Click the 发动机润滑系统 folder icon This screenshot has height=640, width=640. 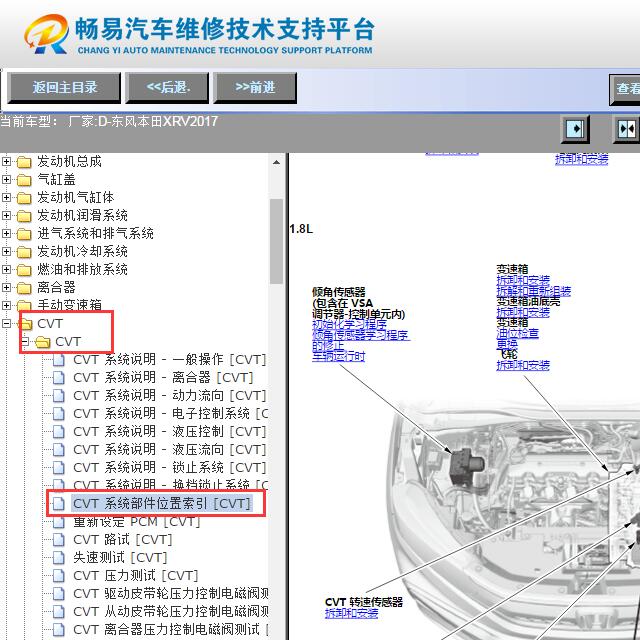coord(24,216)
